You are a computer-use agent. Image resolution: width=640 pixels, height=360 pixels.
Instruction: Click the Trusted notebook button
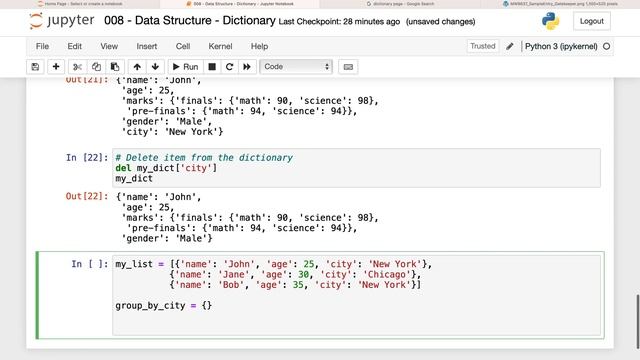click(x=482, y=46)
